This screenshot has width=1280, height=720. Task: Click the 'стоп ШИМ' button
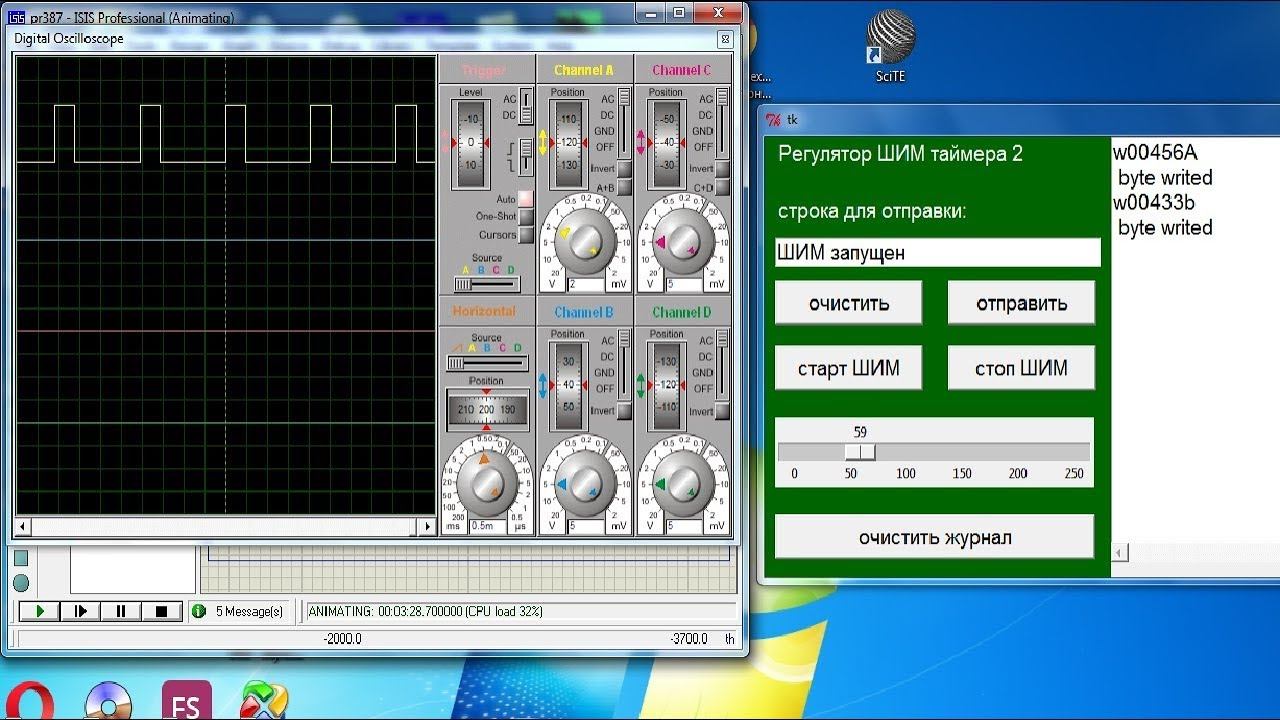pyautogui.click(x=1022, y=368)
